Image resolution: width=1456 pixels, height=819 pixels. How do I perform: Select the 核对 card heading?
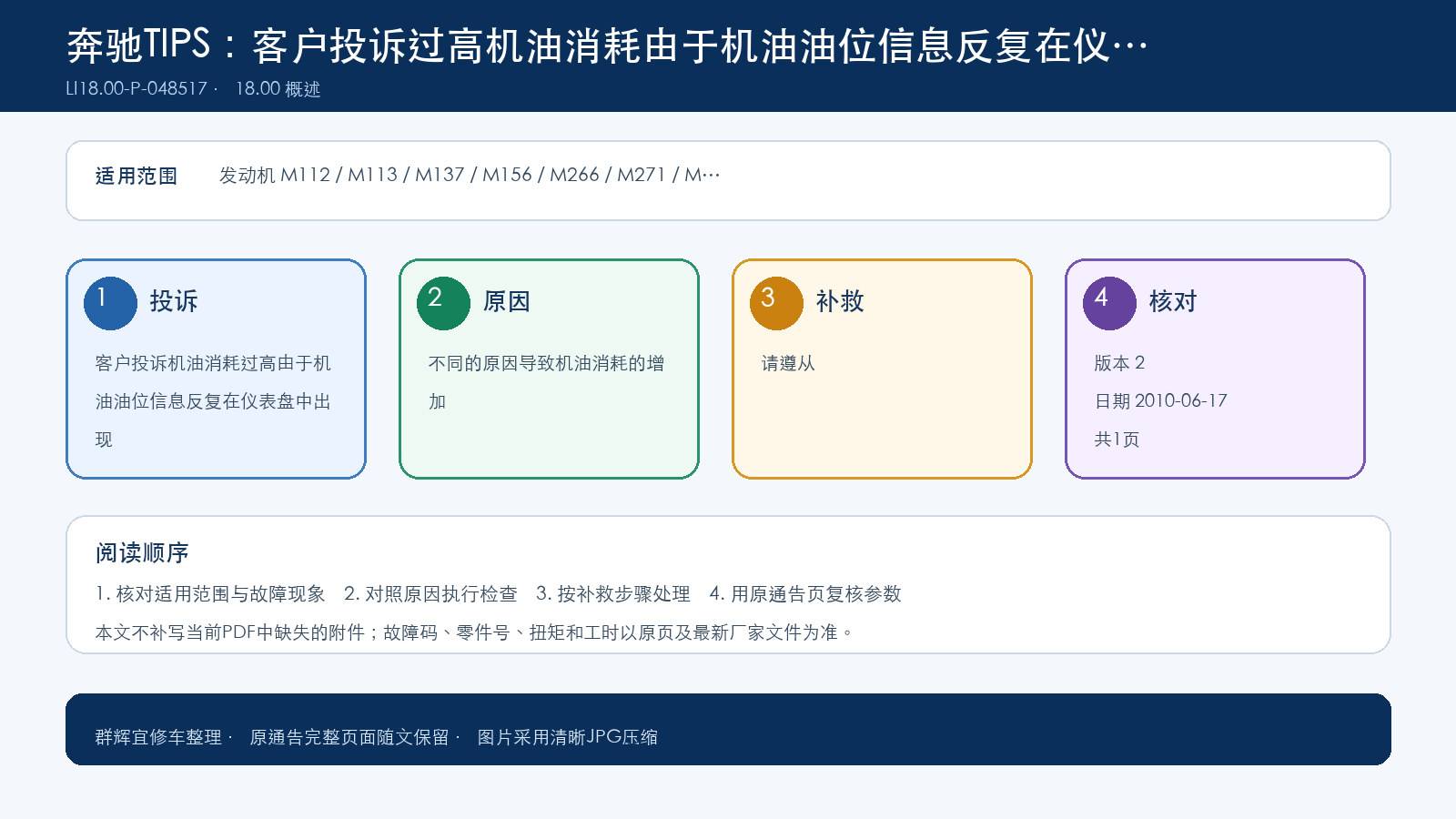[x=1173, y=301]
